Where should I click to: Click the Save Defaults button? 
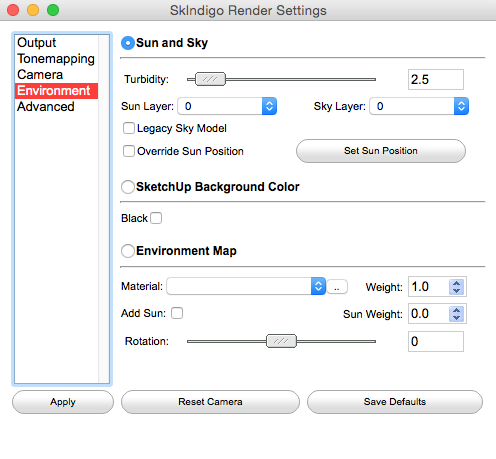[395, 402]
